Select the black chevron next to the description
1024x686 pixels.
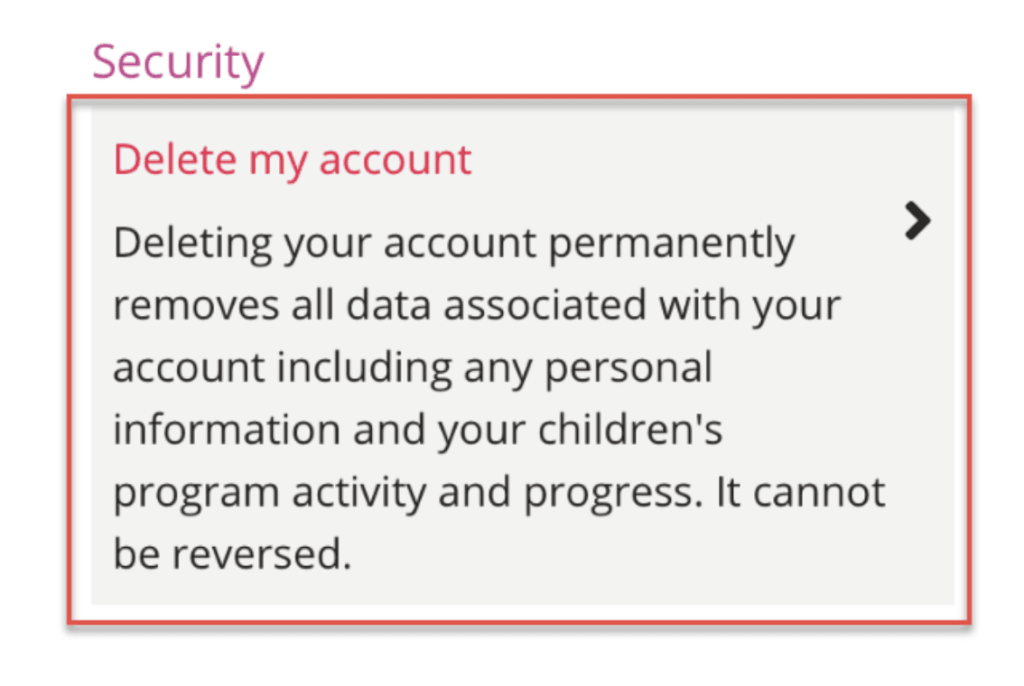tap(916, 222)
